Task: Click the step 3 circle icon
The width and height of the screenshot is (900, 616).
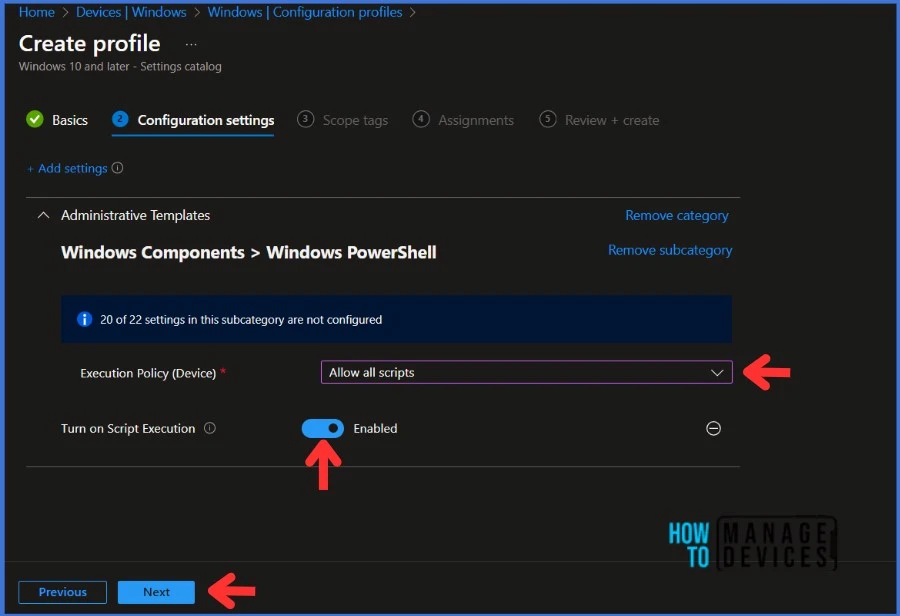Action: [x=305, y=119]
